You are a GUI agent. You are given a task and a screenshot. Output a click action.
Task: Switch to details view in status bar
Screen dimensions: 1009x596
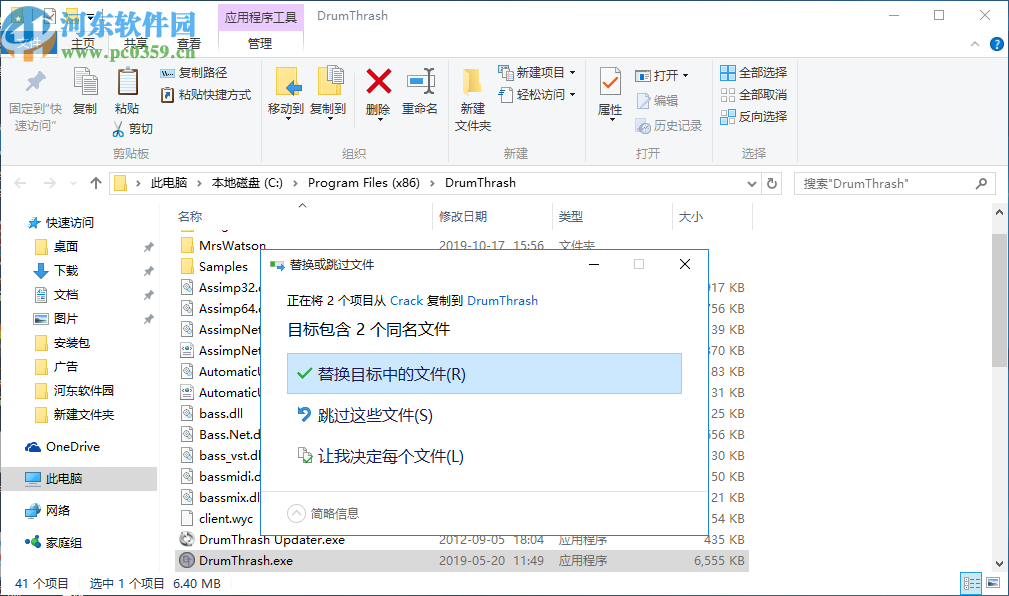point(970,583)
